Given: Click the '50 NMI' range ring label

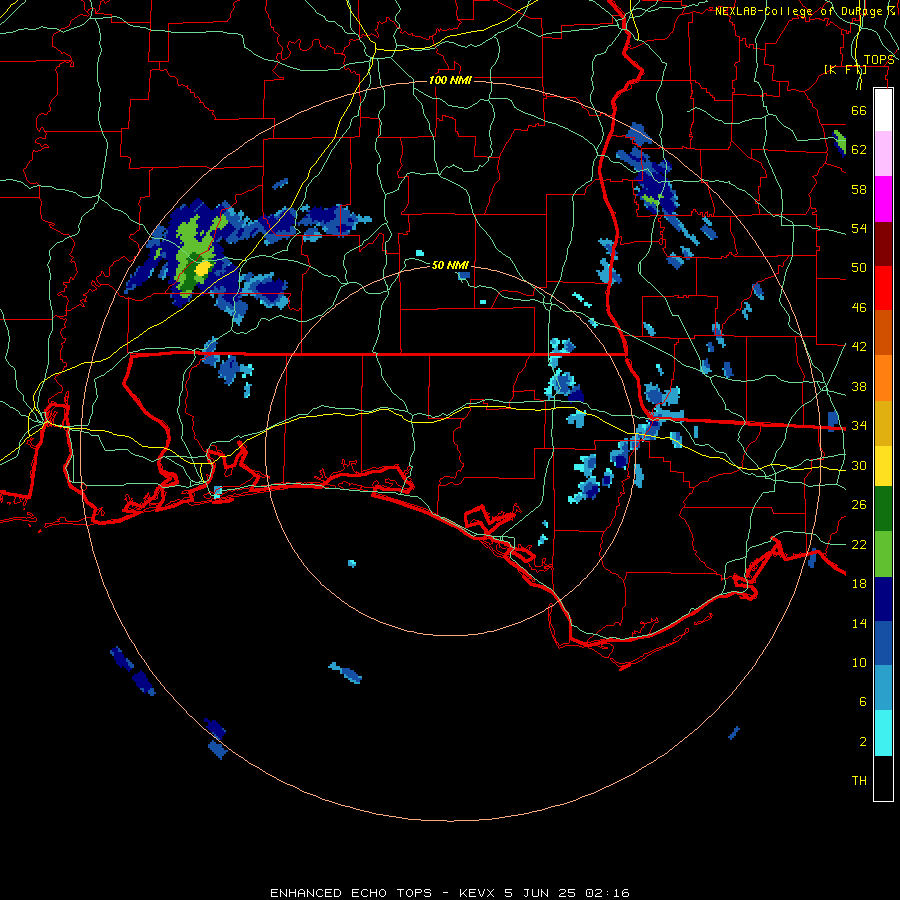Looking at the screenshot, I should pyautogui.click(x=451, y=265).
